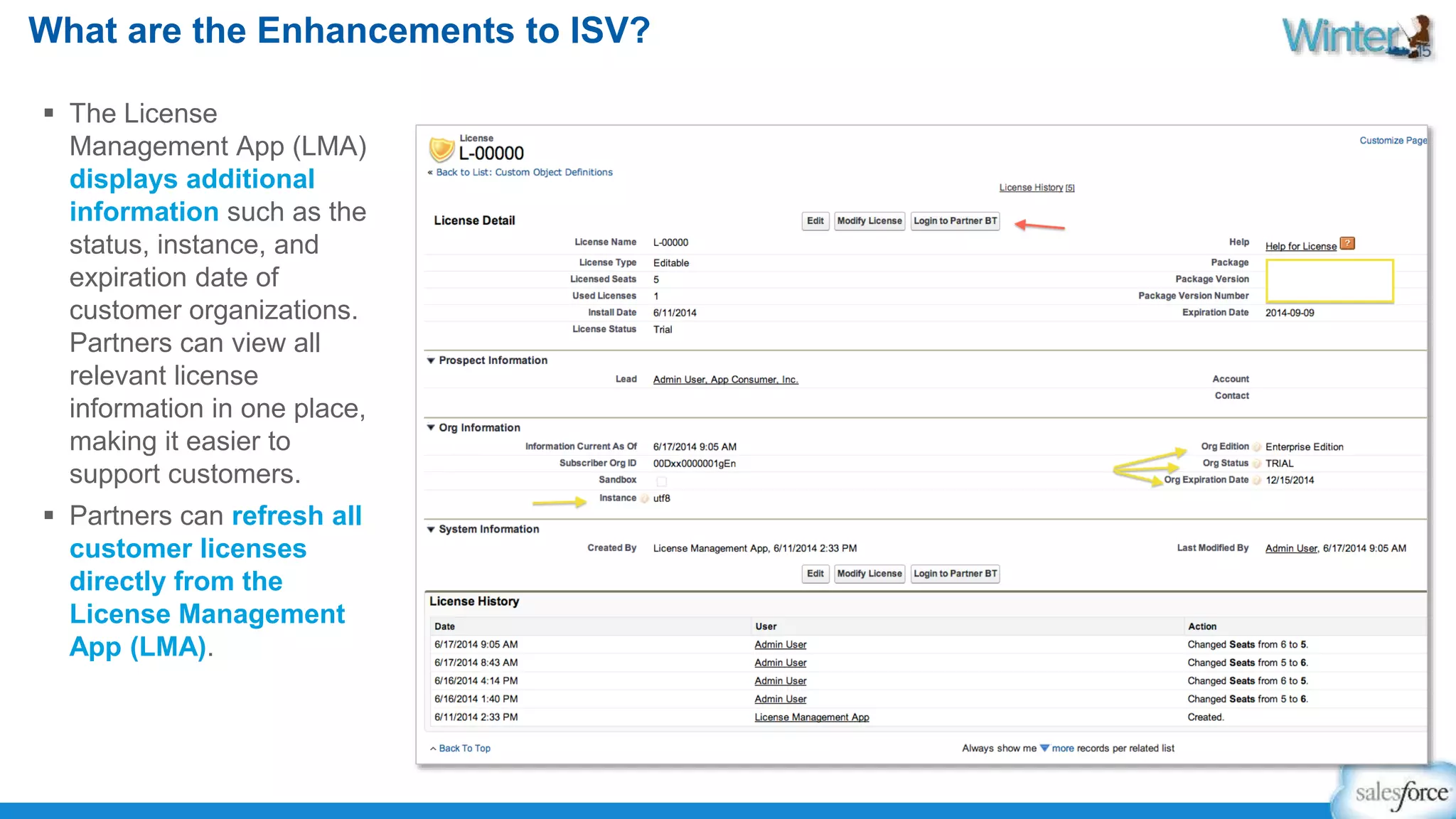Click the Back To Top link

tap(465, 749)
